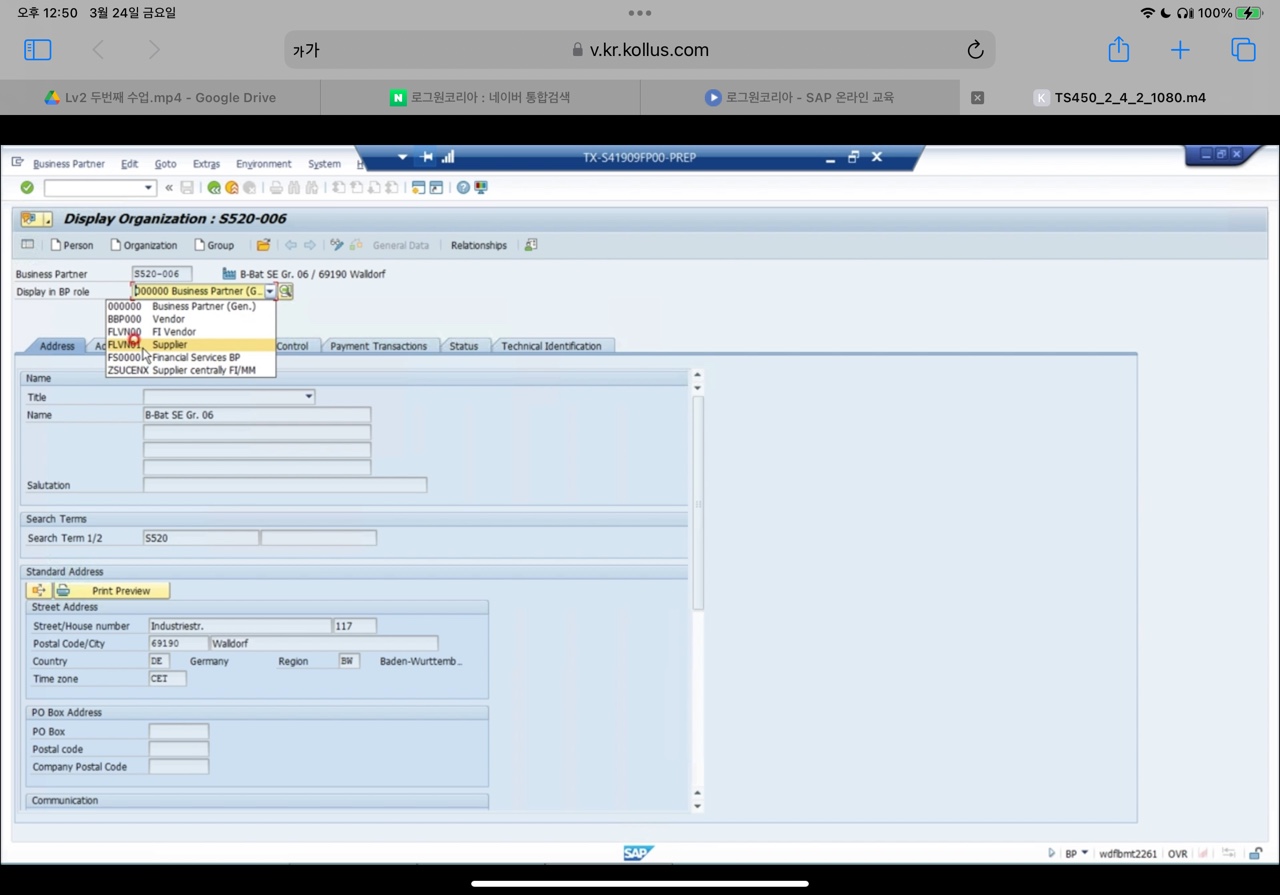The height and width of the screenshot is (895, 1280).
Task: Click the Create New Session icon
Action: (418, 187)
